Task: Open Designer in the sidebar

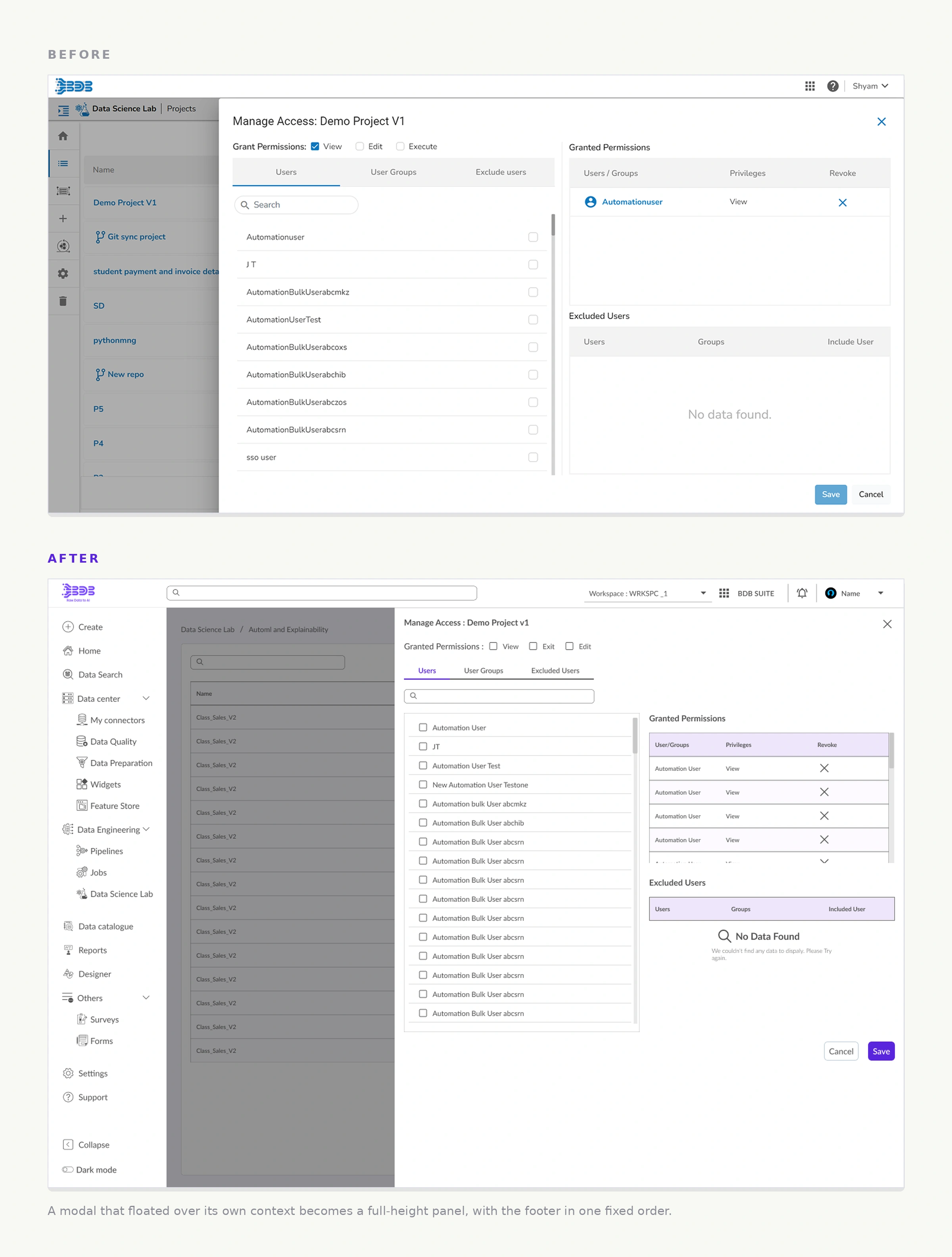Action: (x=94, y=974)
